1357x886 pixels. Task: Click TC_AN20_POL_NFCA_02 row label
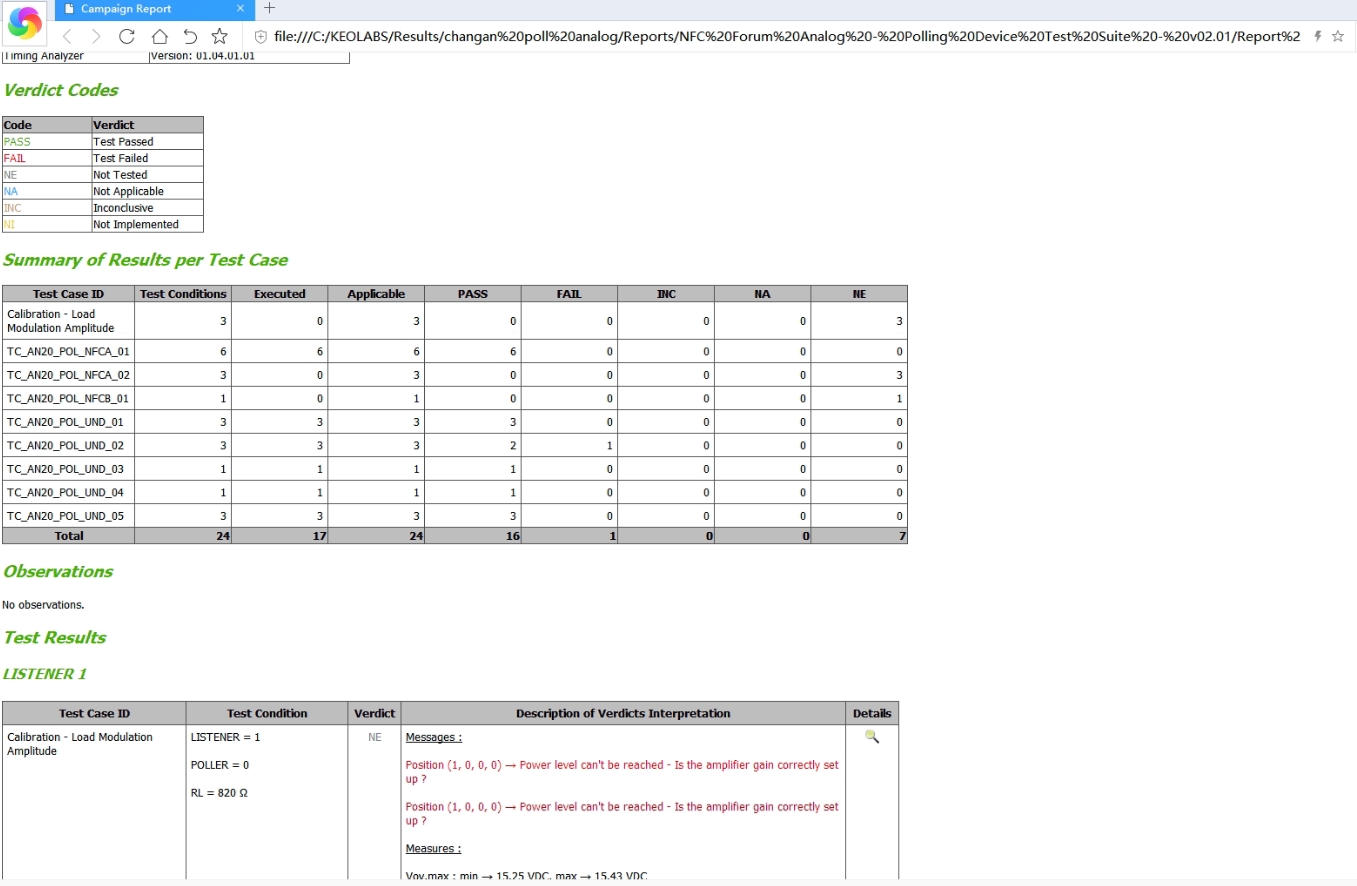pos(68,375)
